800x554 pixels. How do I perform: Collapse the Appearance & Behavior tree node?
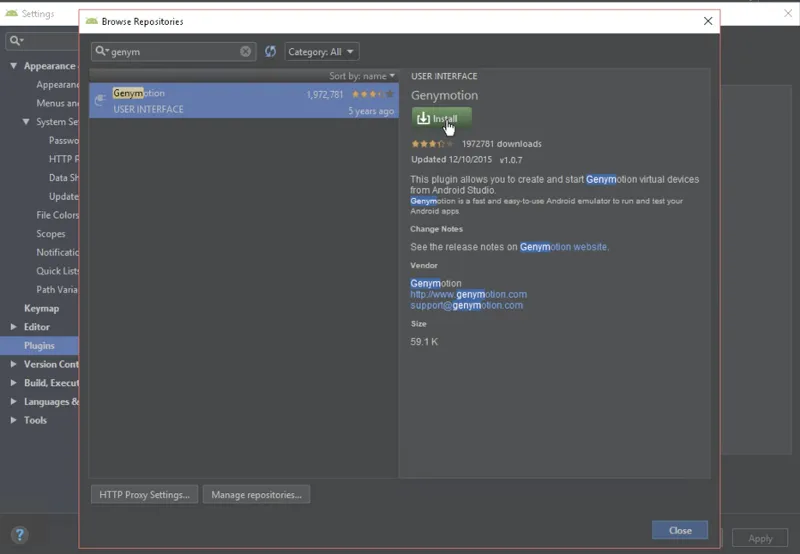[x=14, y=66]
